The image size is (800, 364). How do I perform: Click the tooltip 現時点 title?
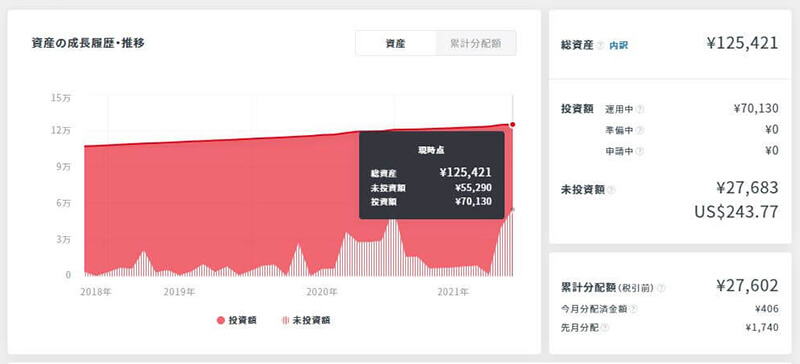(432, 150)
